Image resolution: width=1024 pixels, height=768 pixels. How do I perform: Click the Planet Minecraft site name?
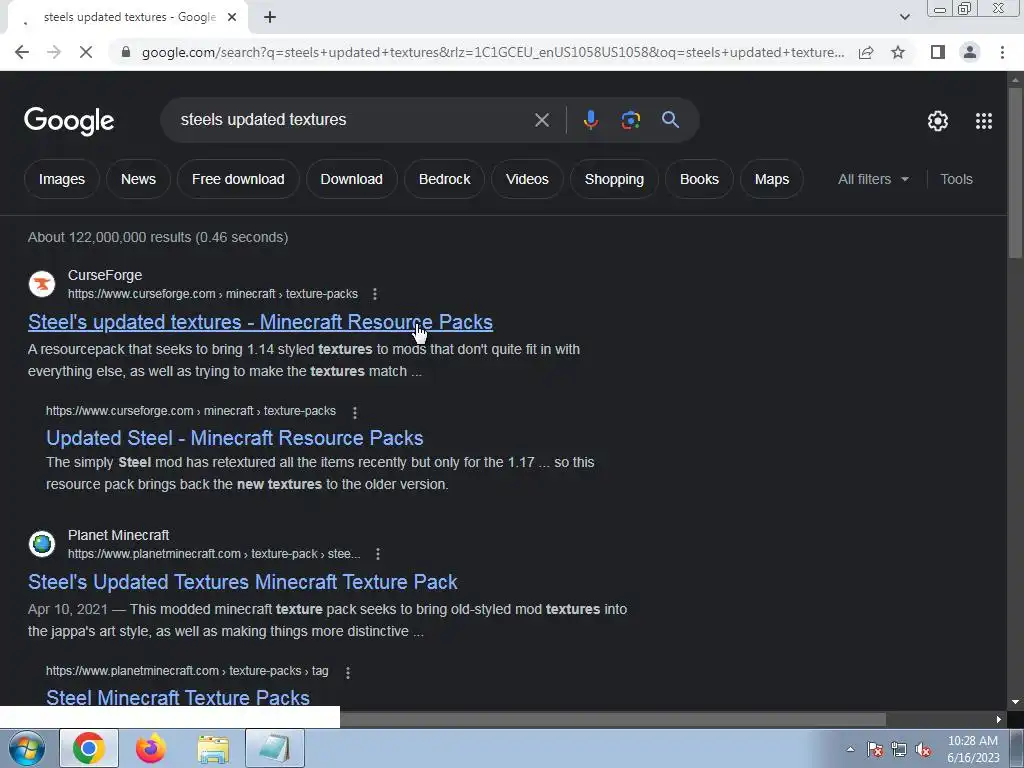118,536
